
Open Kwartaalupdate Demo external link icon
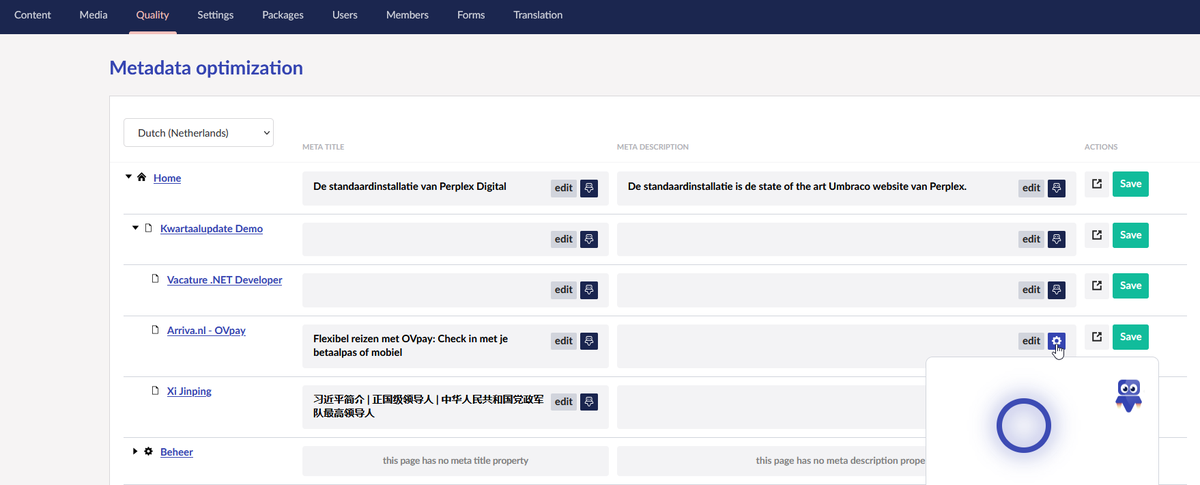point(1097,235)
